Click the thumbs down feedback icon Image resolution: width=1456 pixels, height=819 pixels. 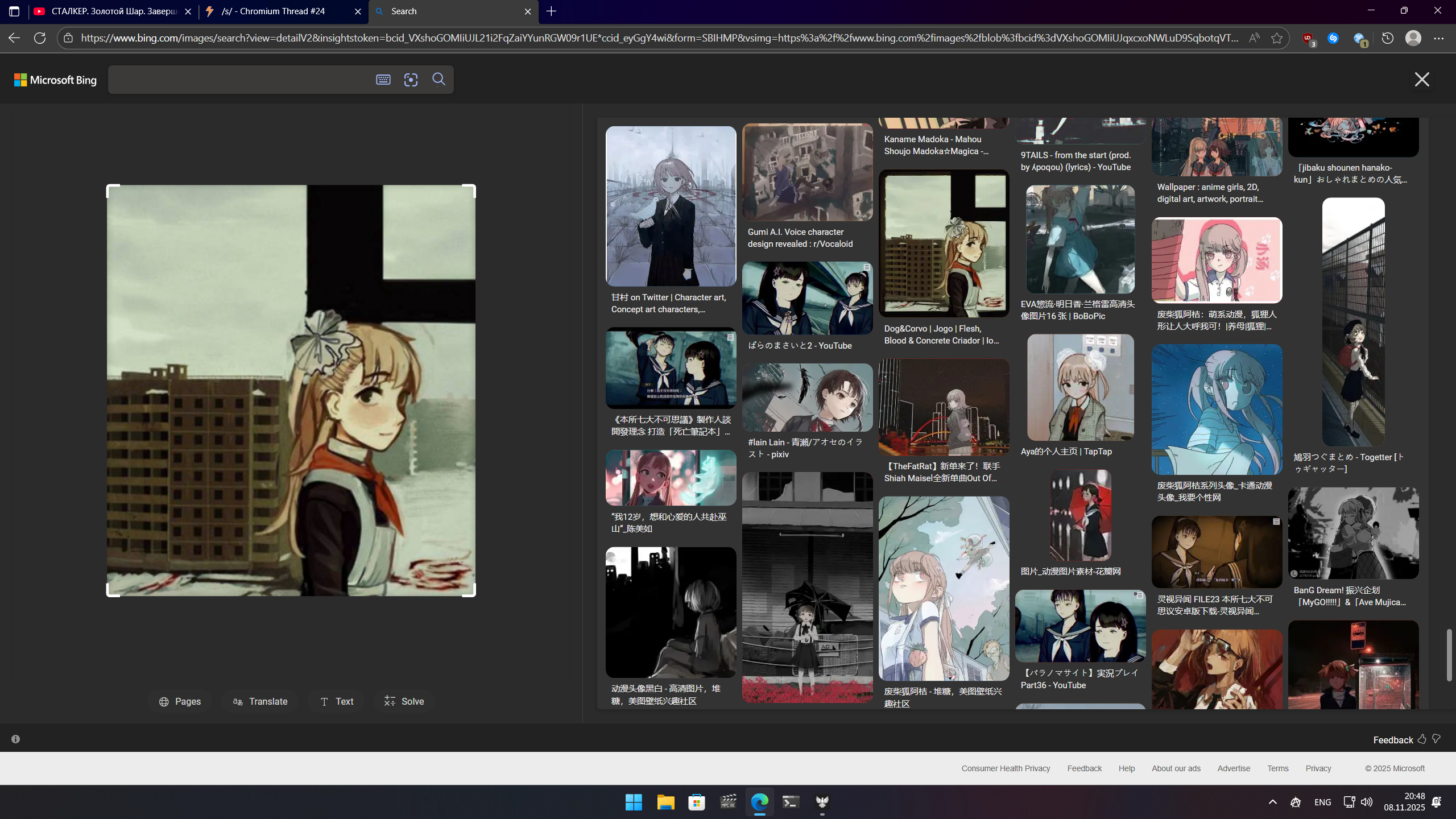click(1437, 739)
